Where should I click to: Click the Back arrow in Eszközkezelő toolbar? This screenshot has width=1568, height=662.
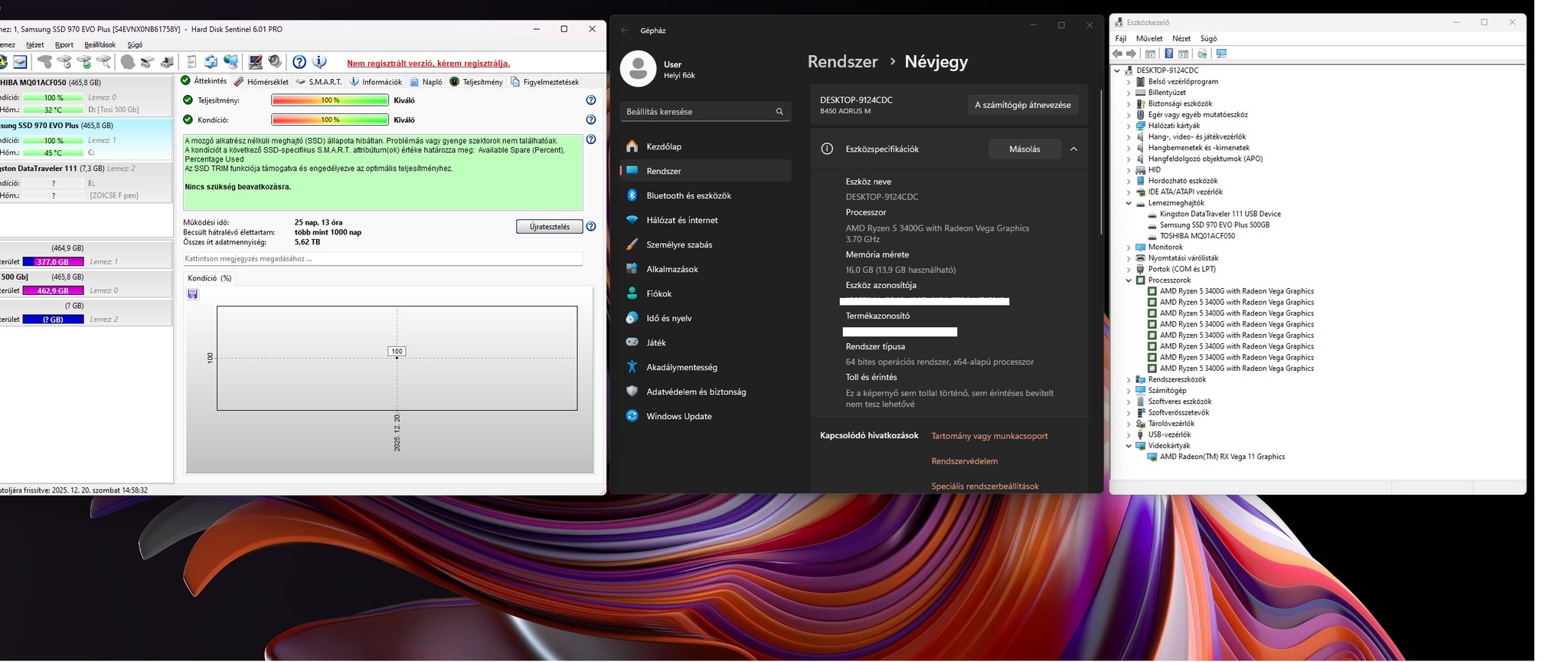click(x=1117, y=54)
